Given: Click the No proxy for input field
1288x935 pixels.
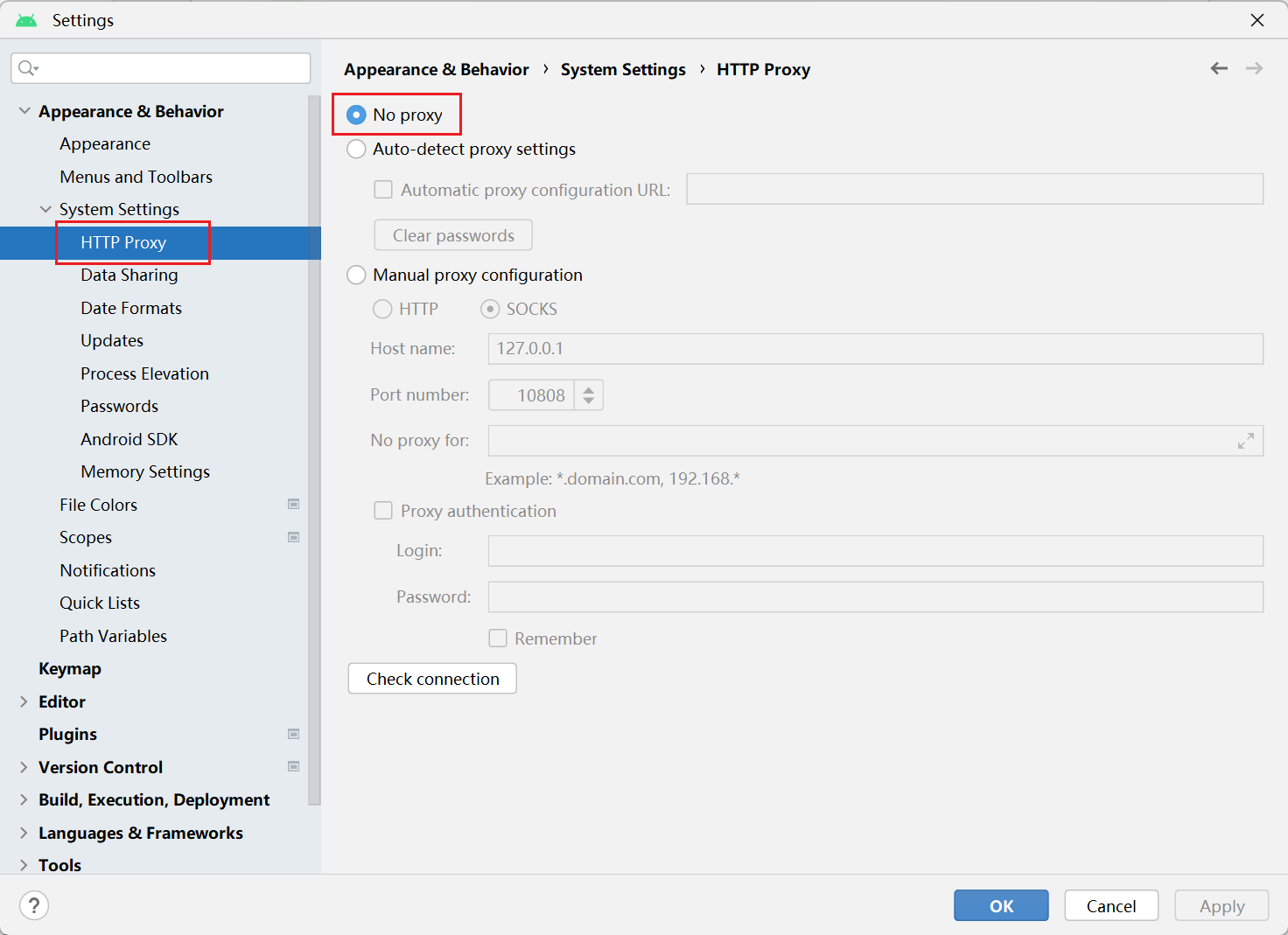Looking at the screenshot, I should (876, 441).
